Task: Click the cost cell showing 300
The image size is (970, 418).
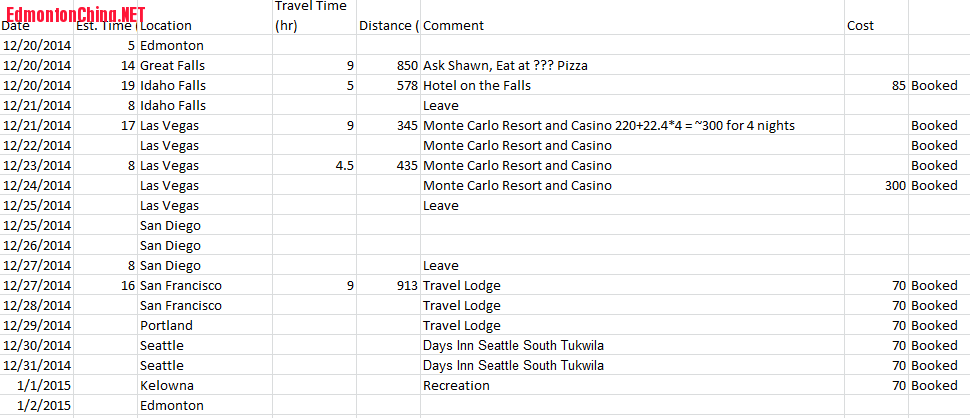Action: point(894,185)
